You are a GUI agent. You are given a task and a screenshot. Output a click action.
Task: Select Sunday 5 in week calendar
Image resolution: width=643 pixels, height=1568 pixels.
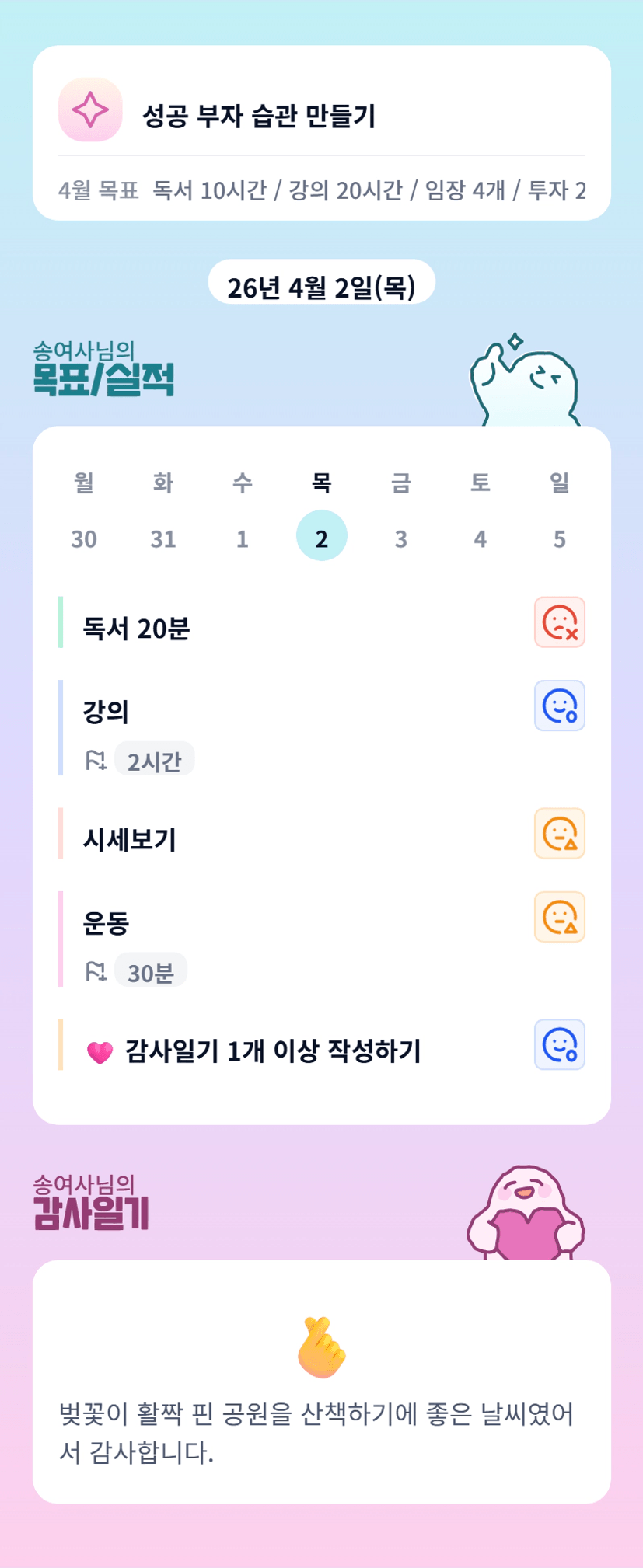tap(559, 538)
